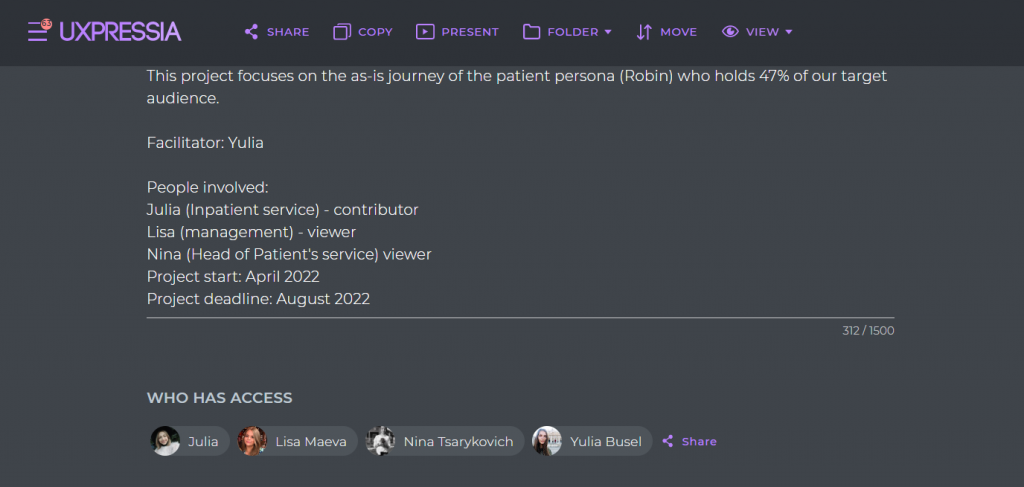Click into the project description text field
Screen dimensions: 1024x487
point(520,187)
